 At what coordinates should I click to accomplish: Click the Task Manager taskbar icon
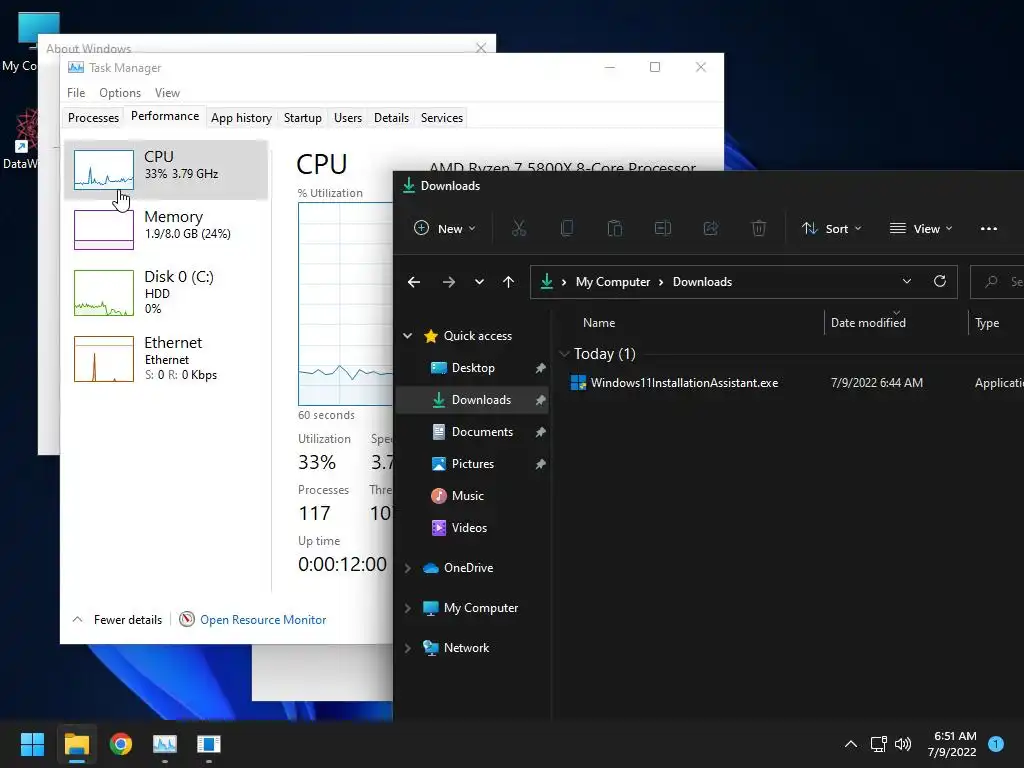point(165,744)
